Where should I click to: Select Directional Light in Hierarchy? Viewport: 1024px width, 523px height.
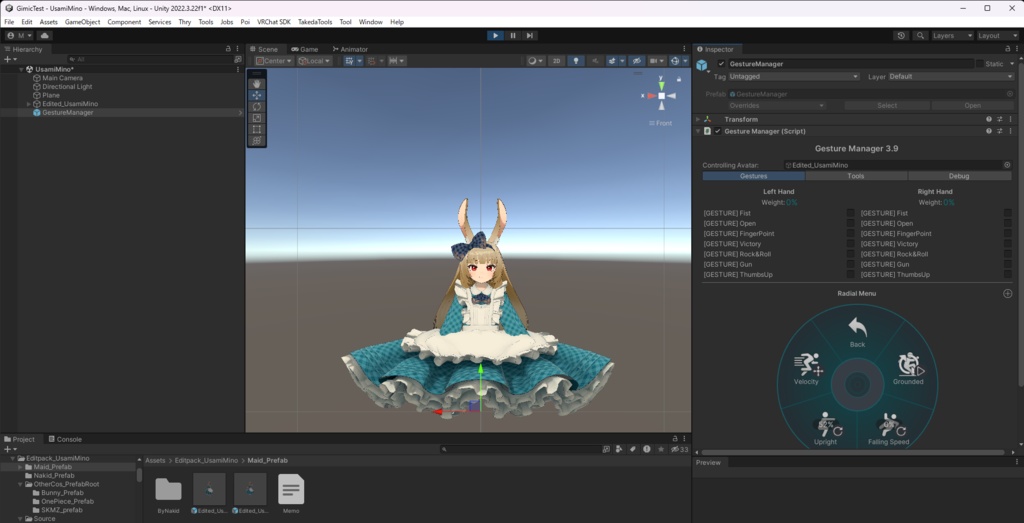pos(67,86)
